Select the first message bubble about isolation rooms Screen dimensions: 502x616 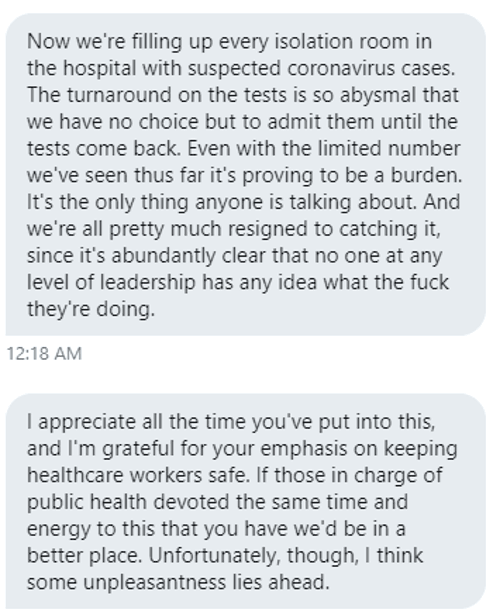[246, 174]
